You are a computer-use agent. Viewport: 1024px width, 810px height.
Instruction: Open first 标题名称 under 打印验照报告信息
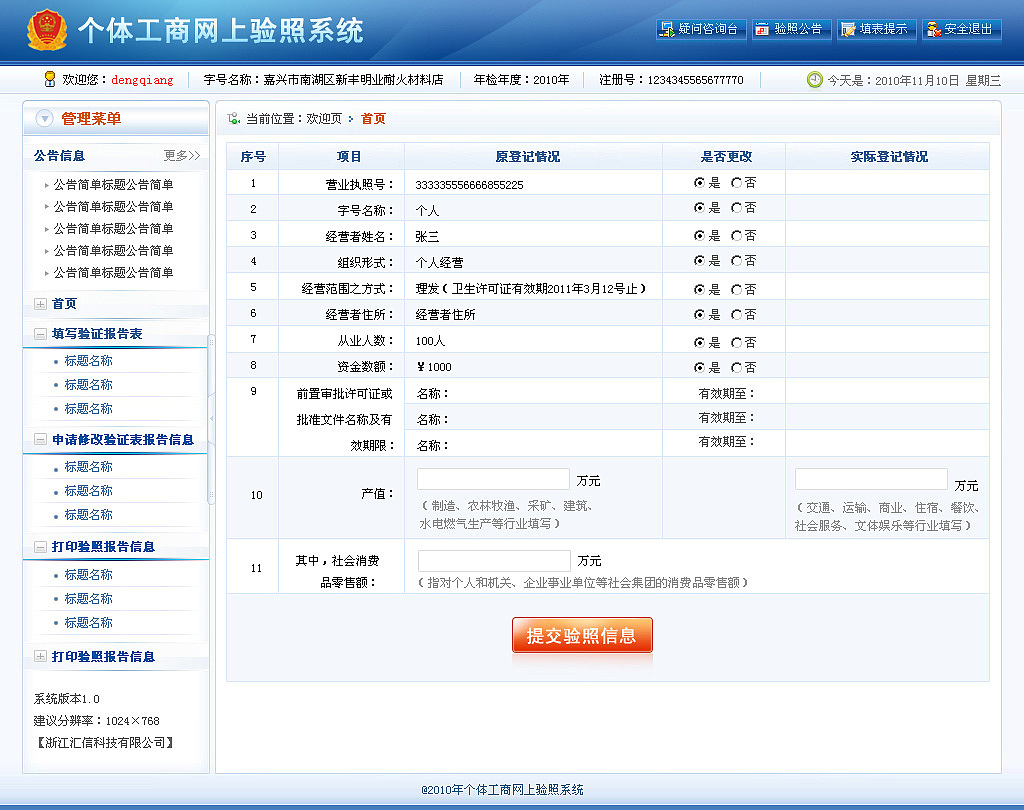pyautogui.click(x=88, y=575)
